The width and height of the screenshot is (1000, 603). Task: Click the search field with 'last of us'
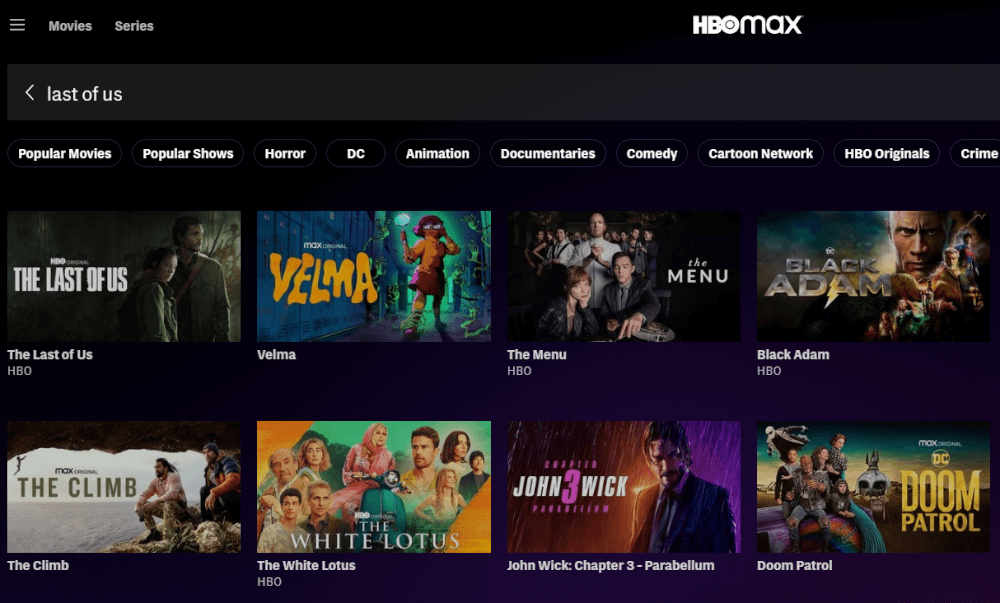[x=503, y=92]
